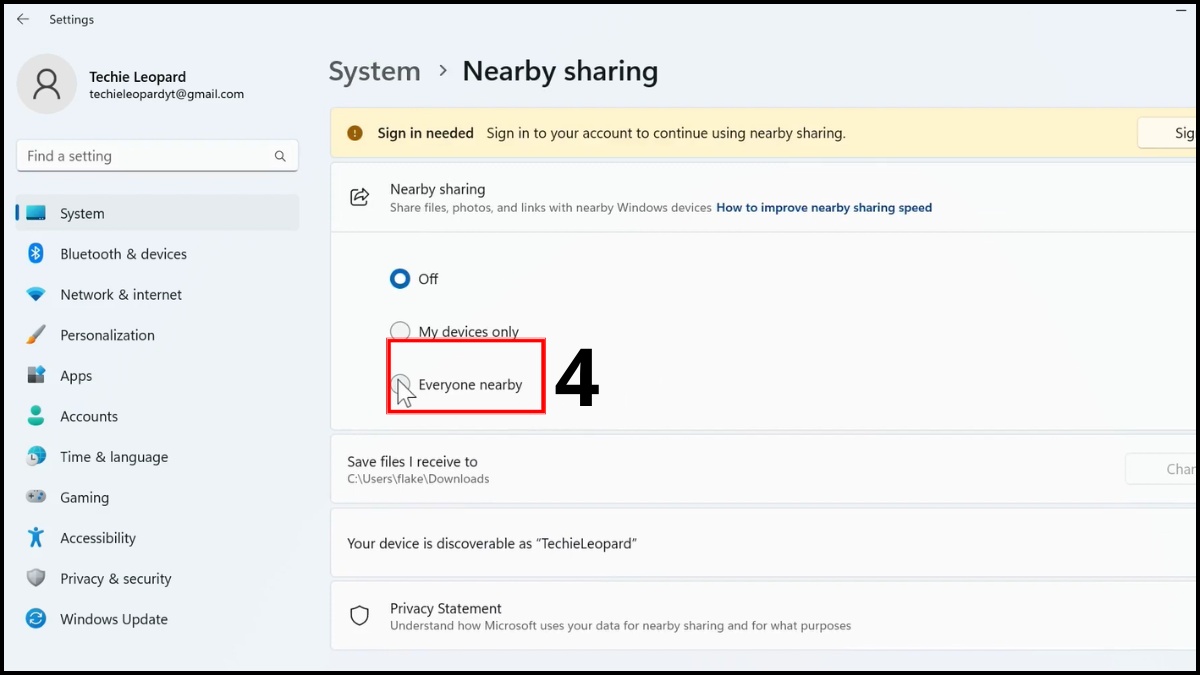Click the back arrow in Settings header
The image size is (1200, 675).
(x=23, y=19)
